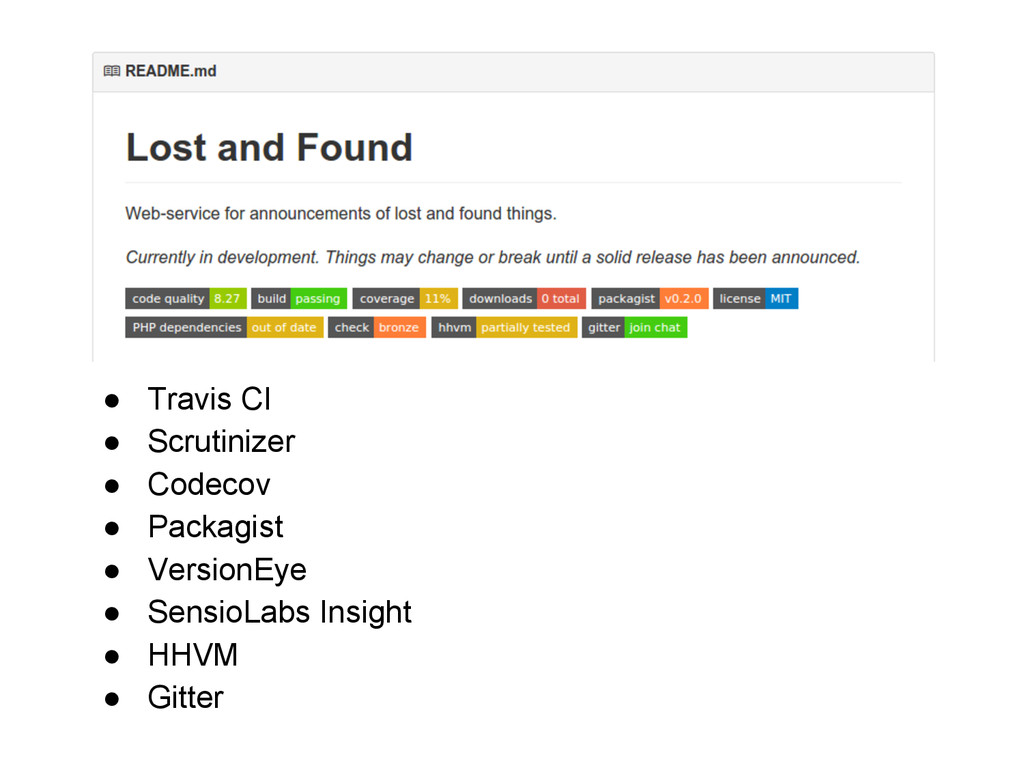Screen dimensions: 1024x768
Task: Select the Packagist bullet item
Action: click(216, 527)
